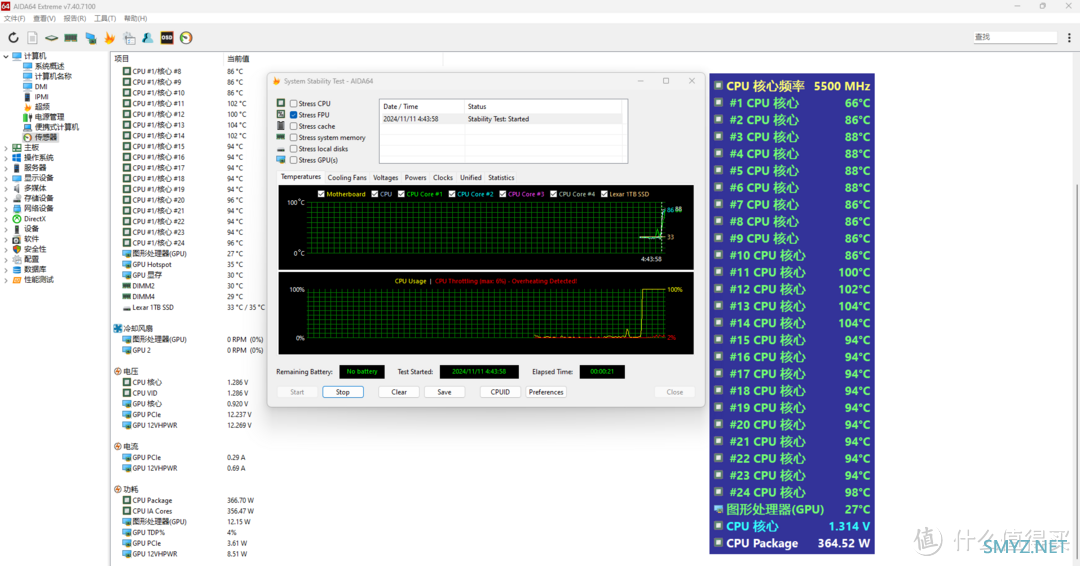The image size is (1080, 566).
Task: Switch to the Powers tab
Action: (415, 178)
